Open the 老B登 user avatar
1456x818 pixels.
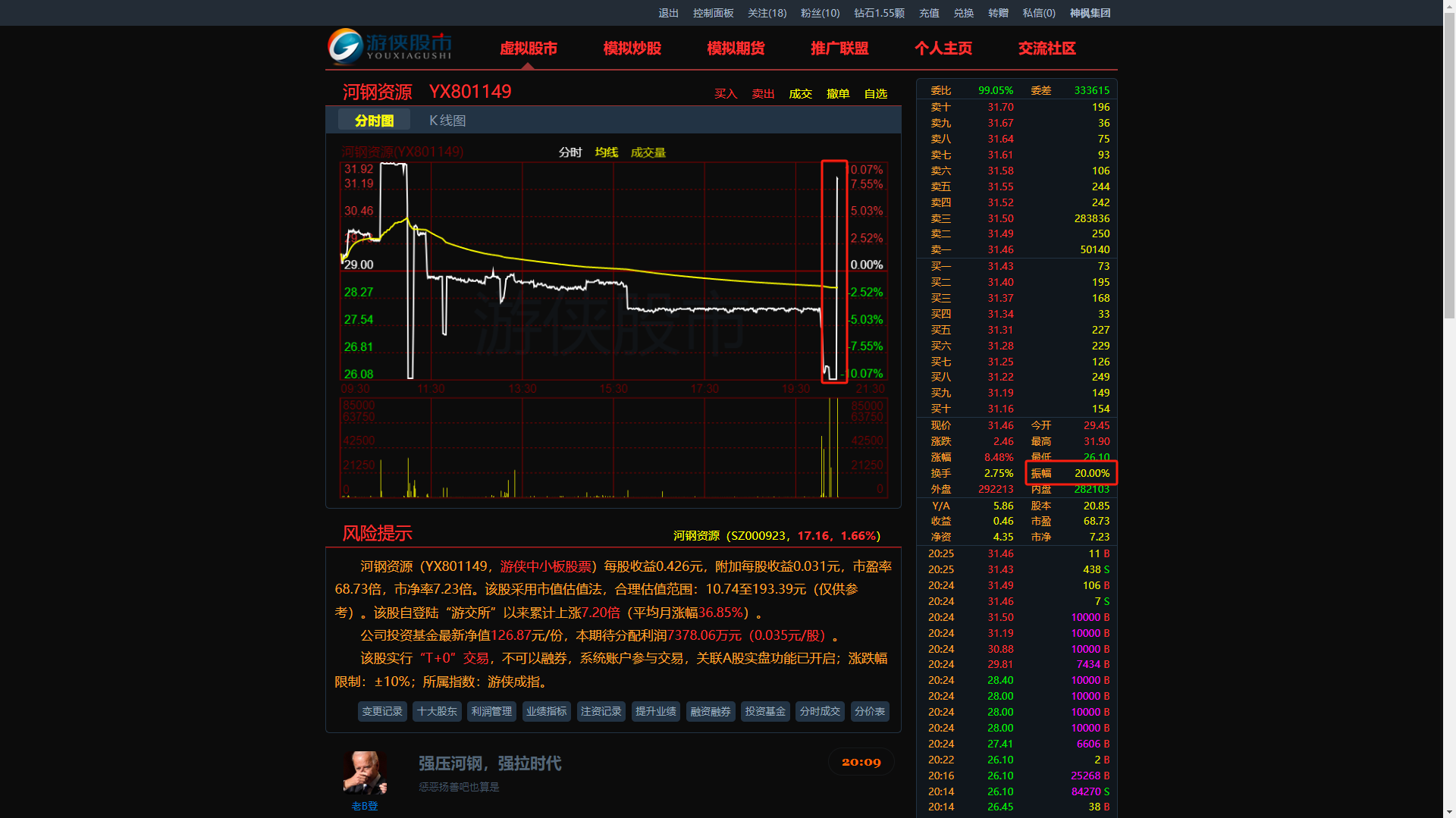365,773
